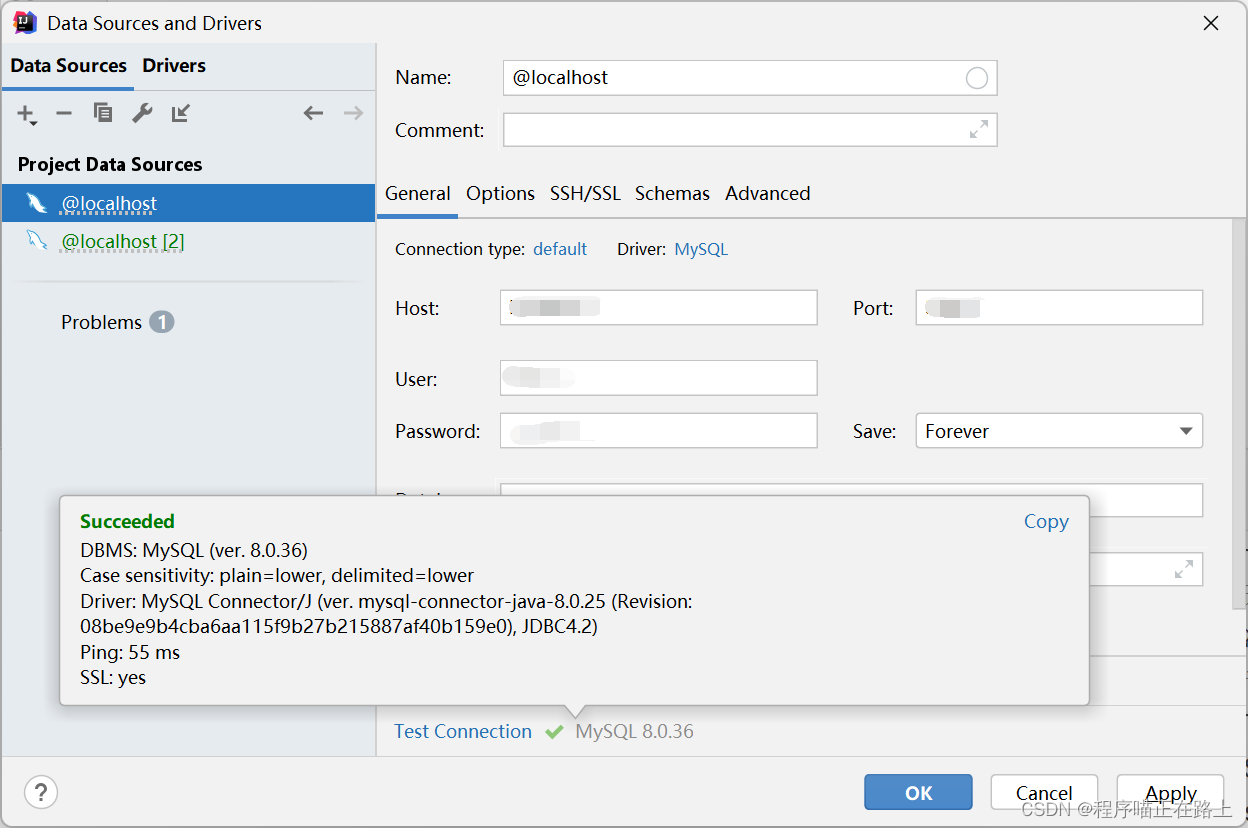1248x828 pixels.
Task: Change connection type default link
Action: tap(560, 249)
